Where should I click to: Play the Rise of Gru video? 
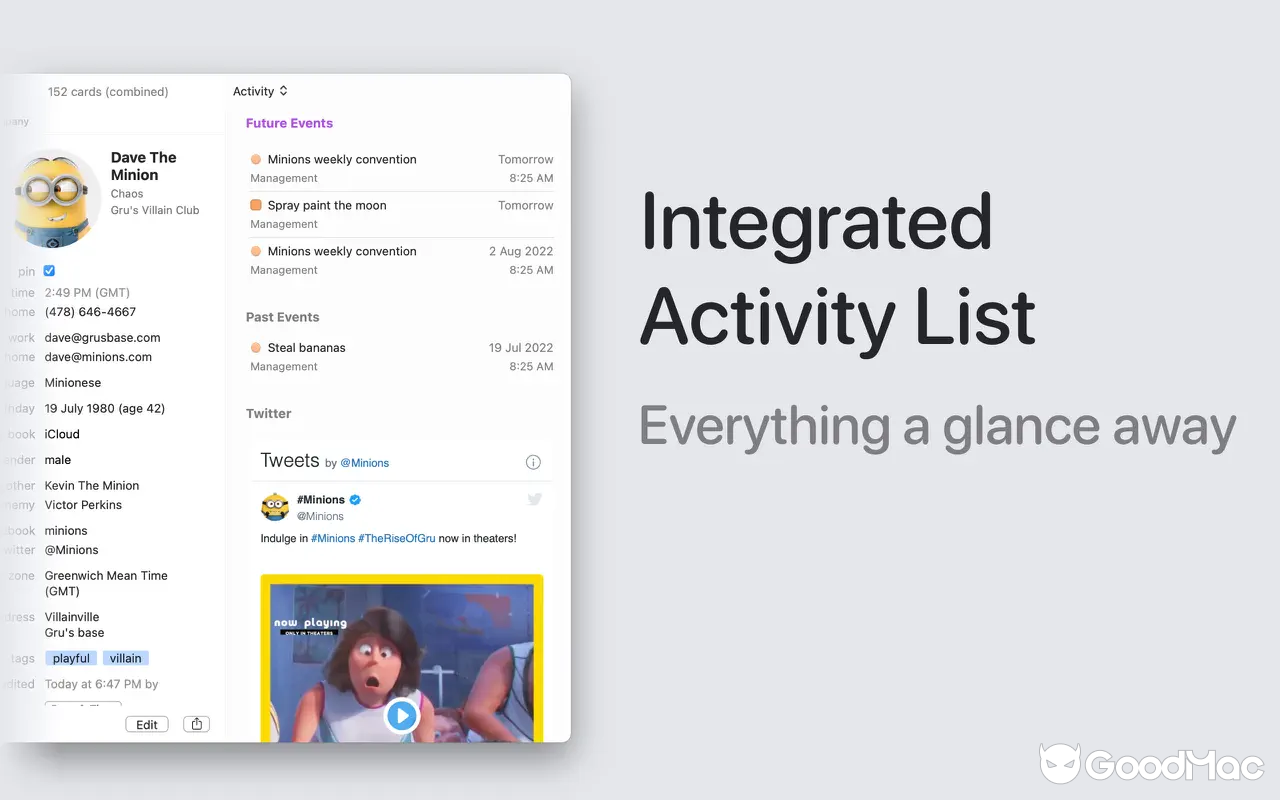[402, 715]
